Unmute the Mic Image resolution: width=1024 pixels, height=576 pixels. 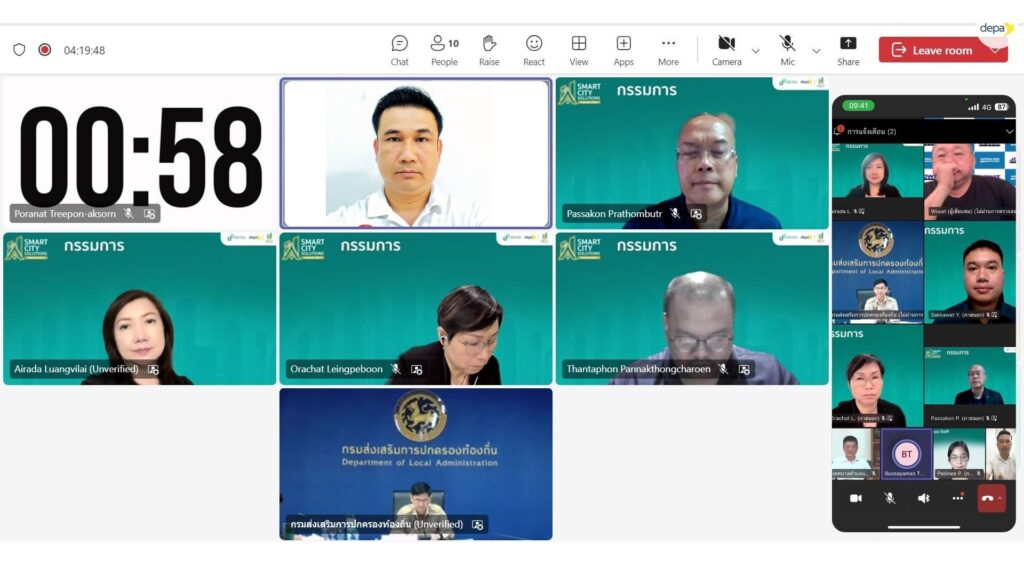coord(787,50)
